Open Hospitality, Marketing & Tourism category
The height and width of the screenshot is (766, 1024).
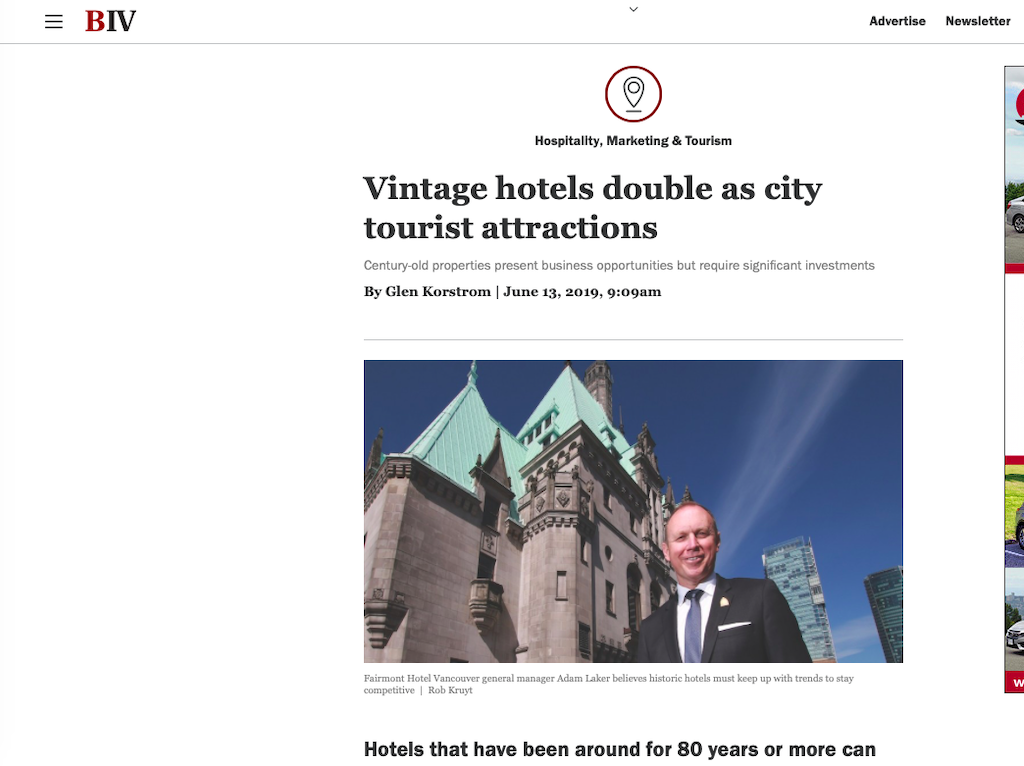click(633, 140)
